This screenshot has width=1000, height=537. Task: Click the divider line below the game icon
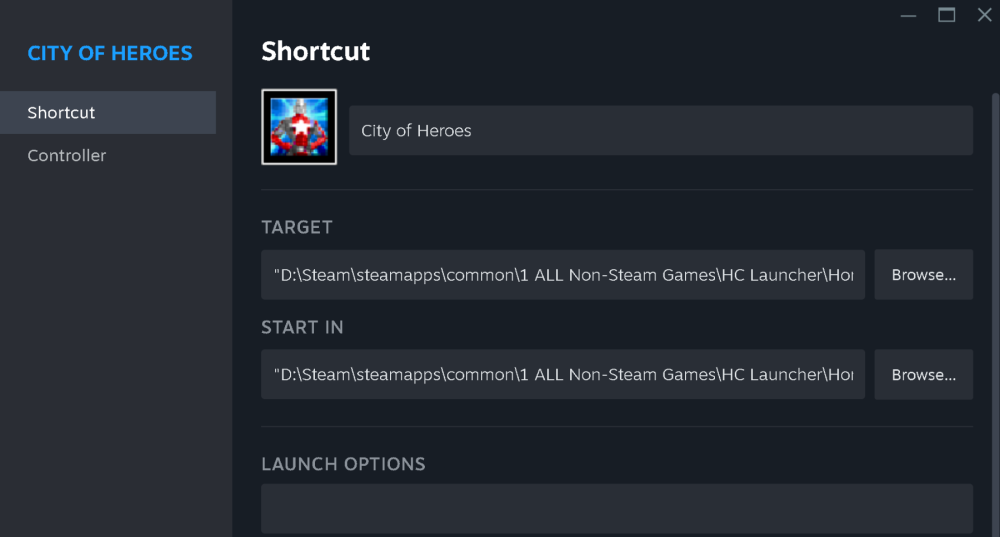(616, 189)
